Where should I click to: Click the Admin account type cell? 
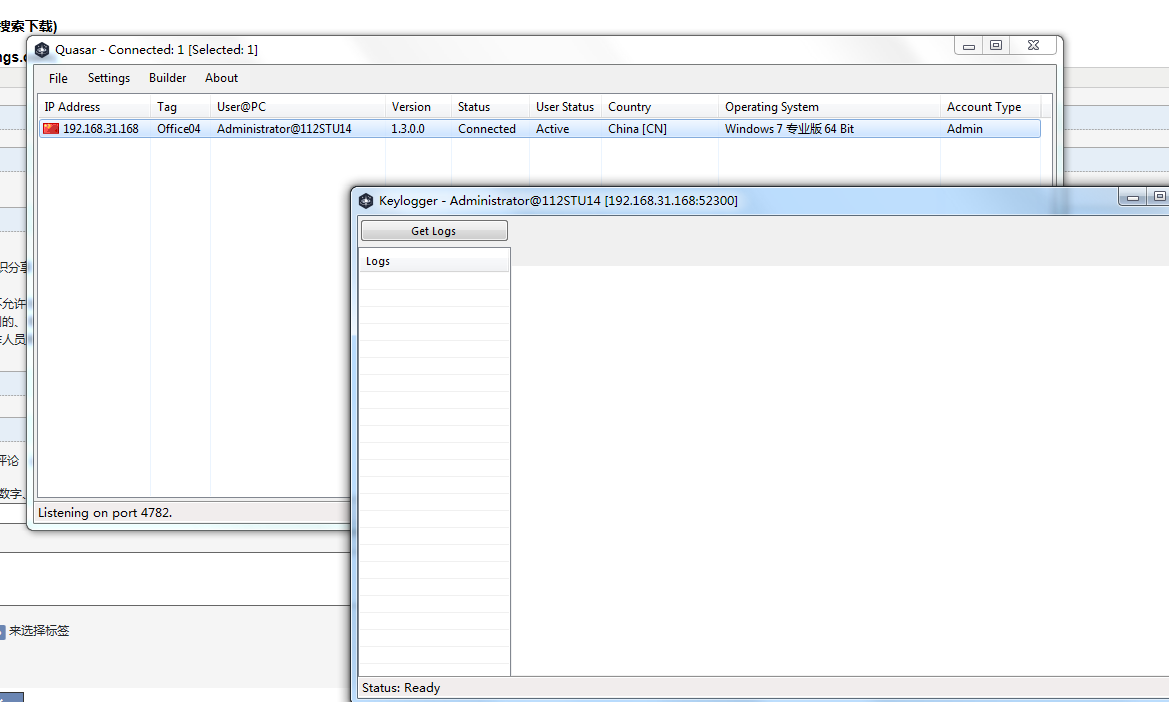point(965,129)
